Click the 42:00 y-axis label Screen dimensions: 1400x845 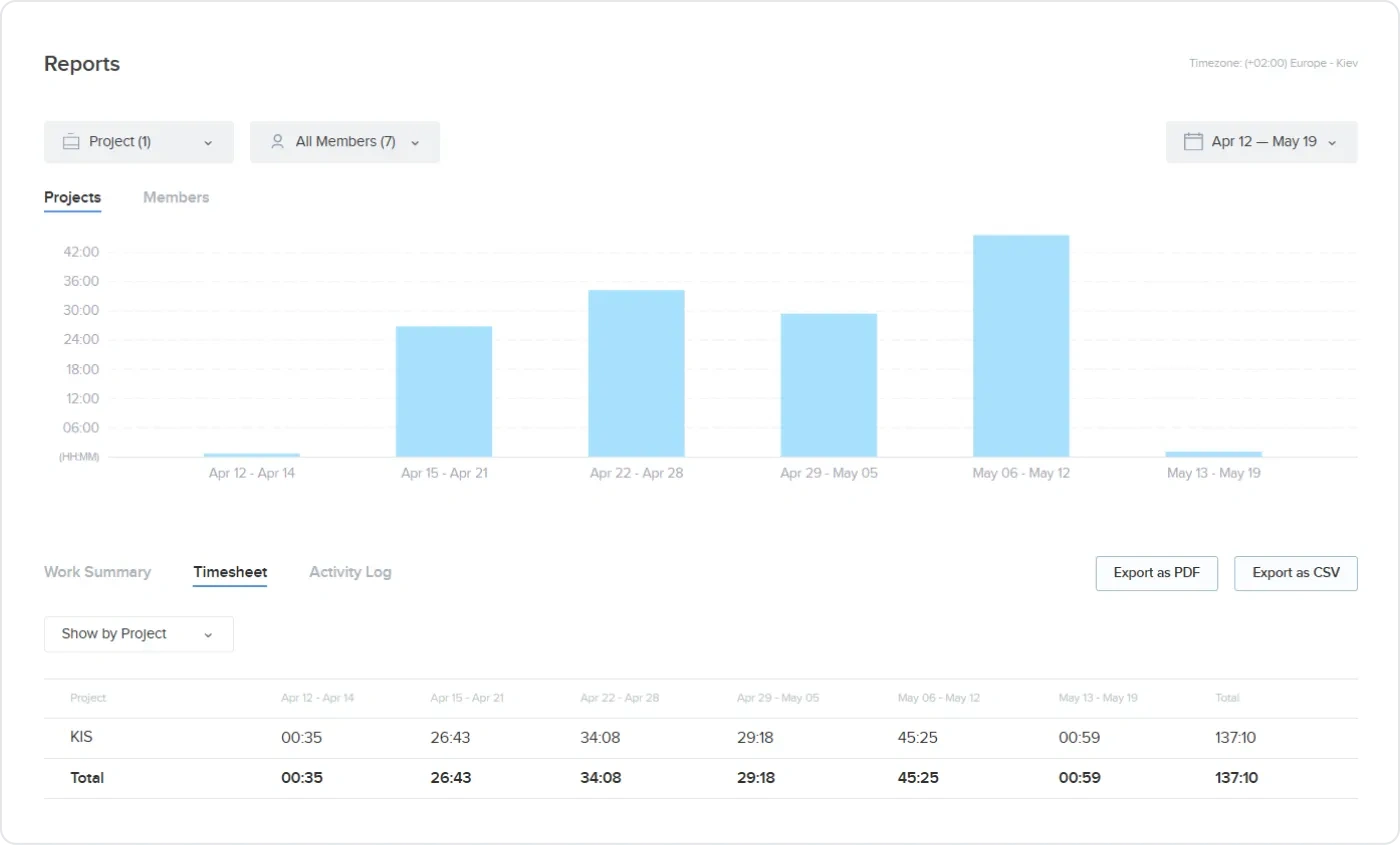82,252
